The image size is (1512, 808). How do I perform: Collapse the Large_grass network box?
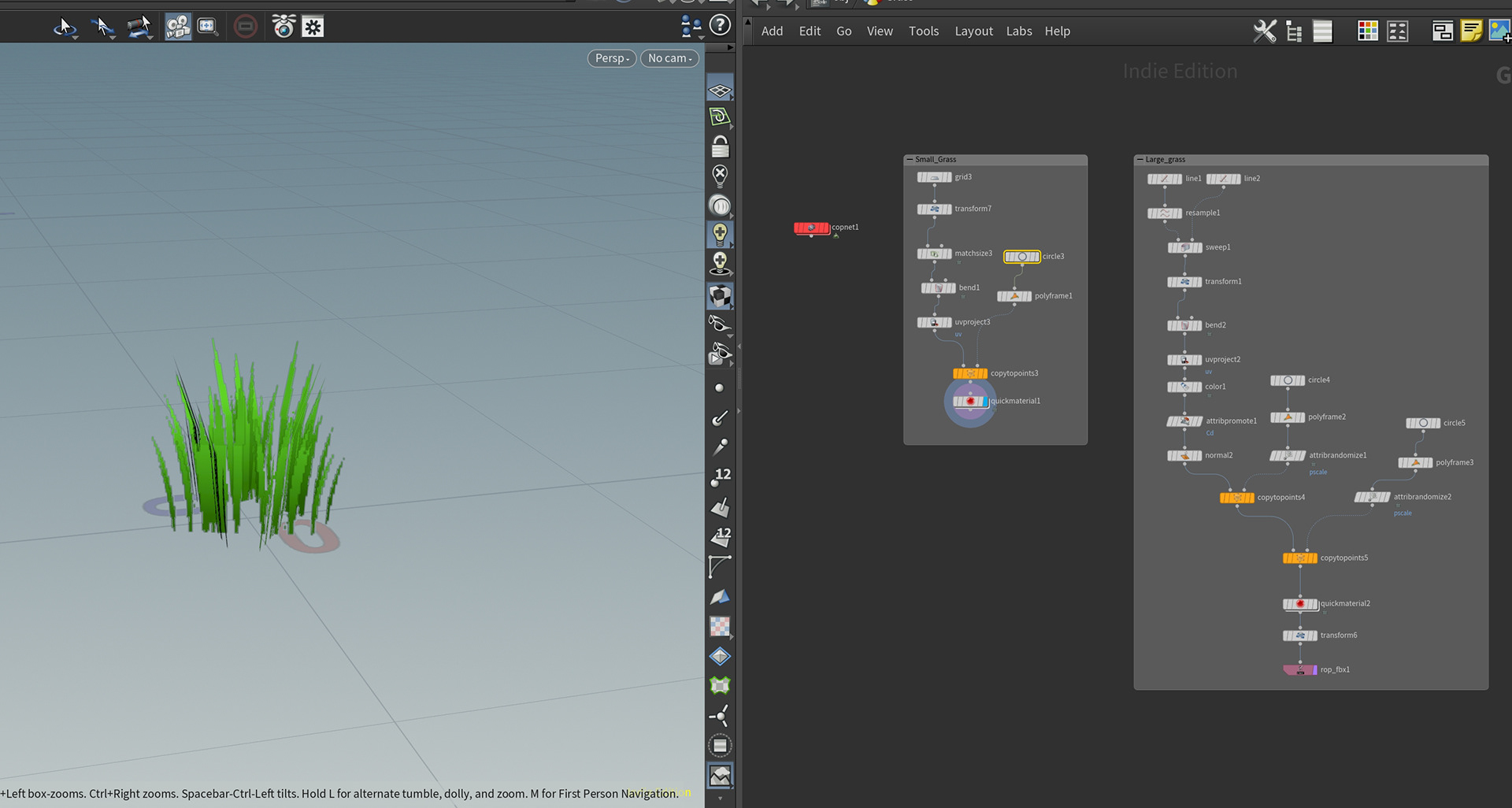[x=1140, y=159]
